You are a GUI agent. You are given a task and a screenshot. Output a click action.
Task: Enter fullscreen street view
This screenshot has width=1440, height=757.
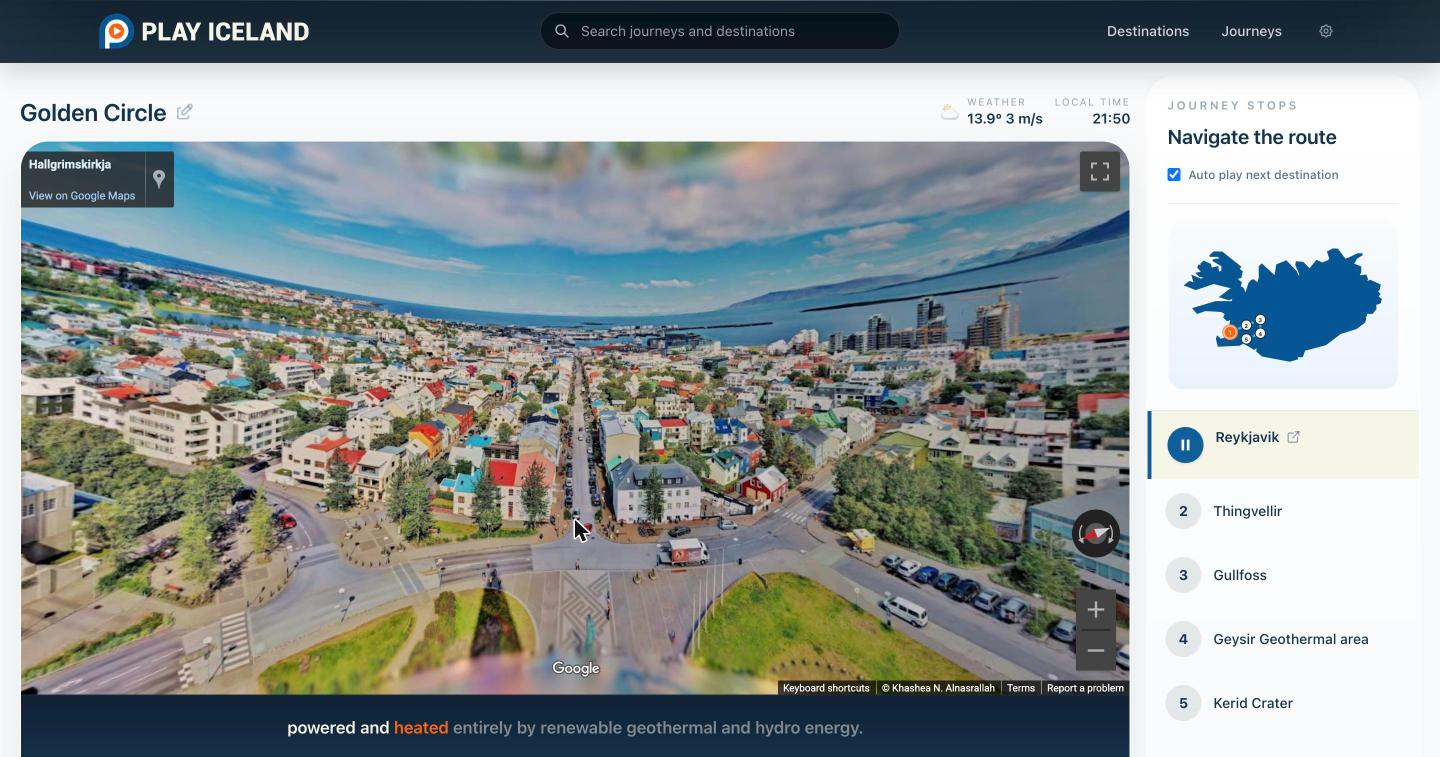coord(1100,171)
